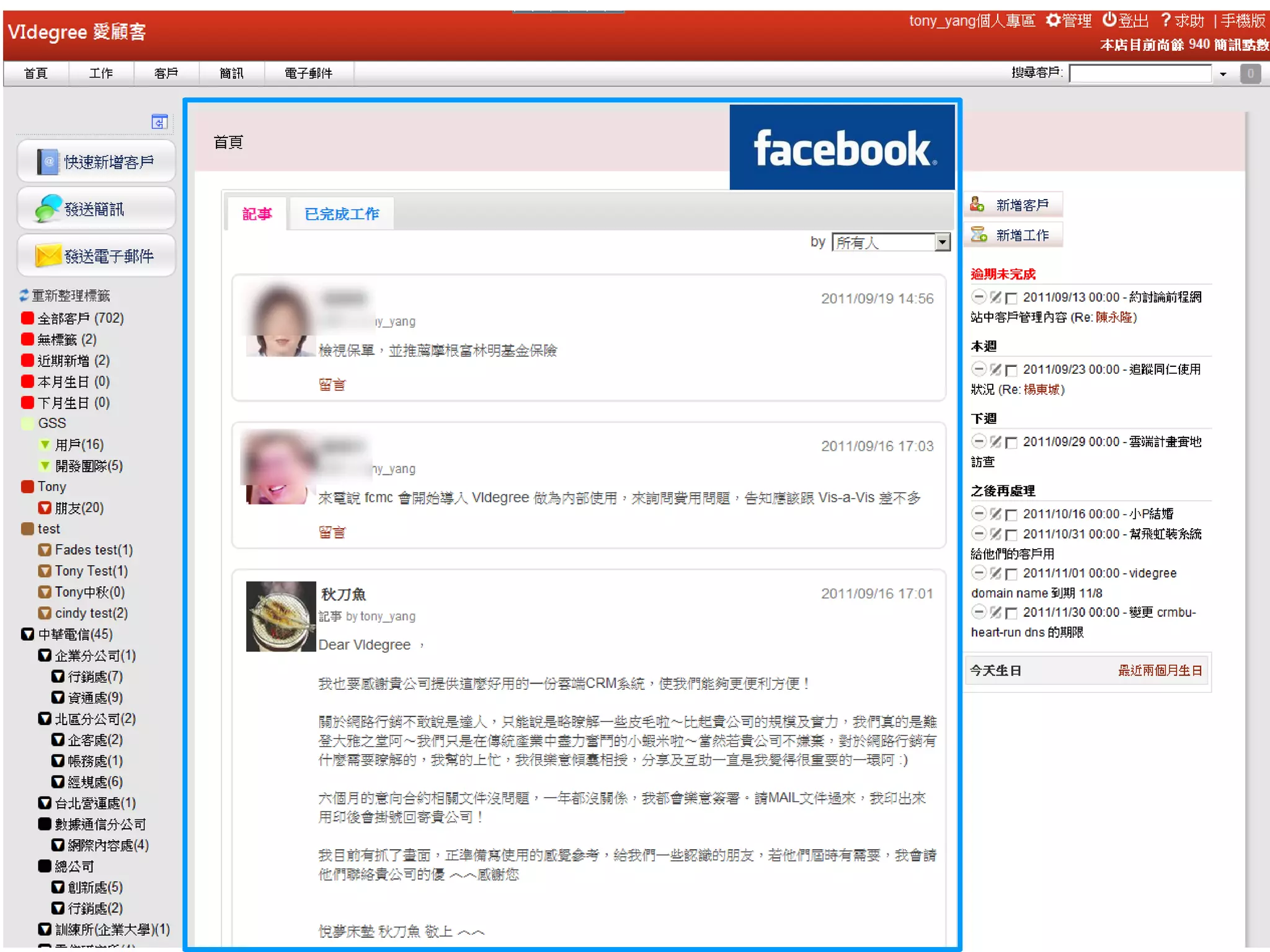1270x952 pixels.
Task: Open the 電子郵件 menu item
Action: click(x=308, y=73)
